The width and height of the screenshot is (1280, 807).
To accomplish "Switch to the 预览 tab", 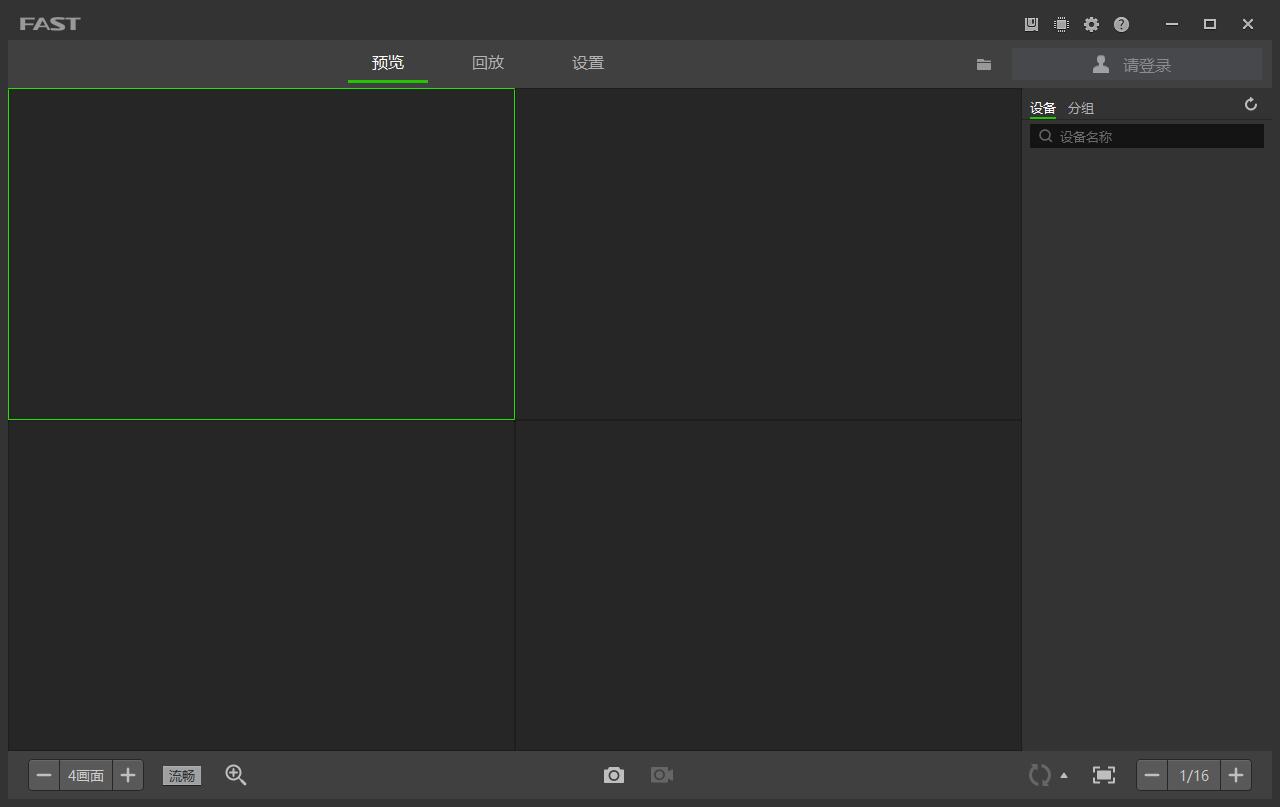I will click(388, 63).
